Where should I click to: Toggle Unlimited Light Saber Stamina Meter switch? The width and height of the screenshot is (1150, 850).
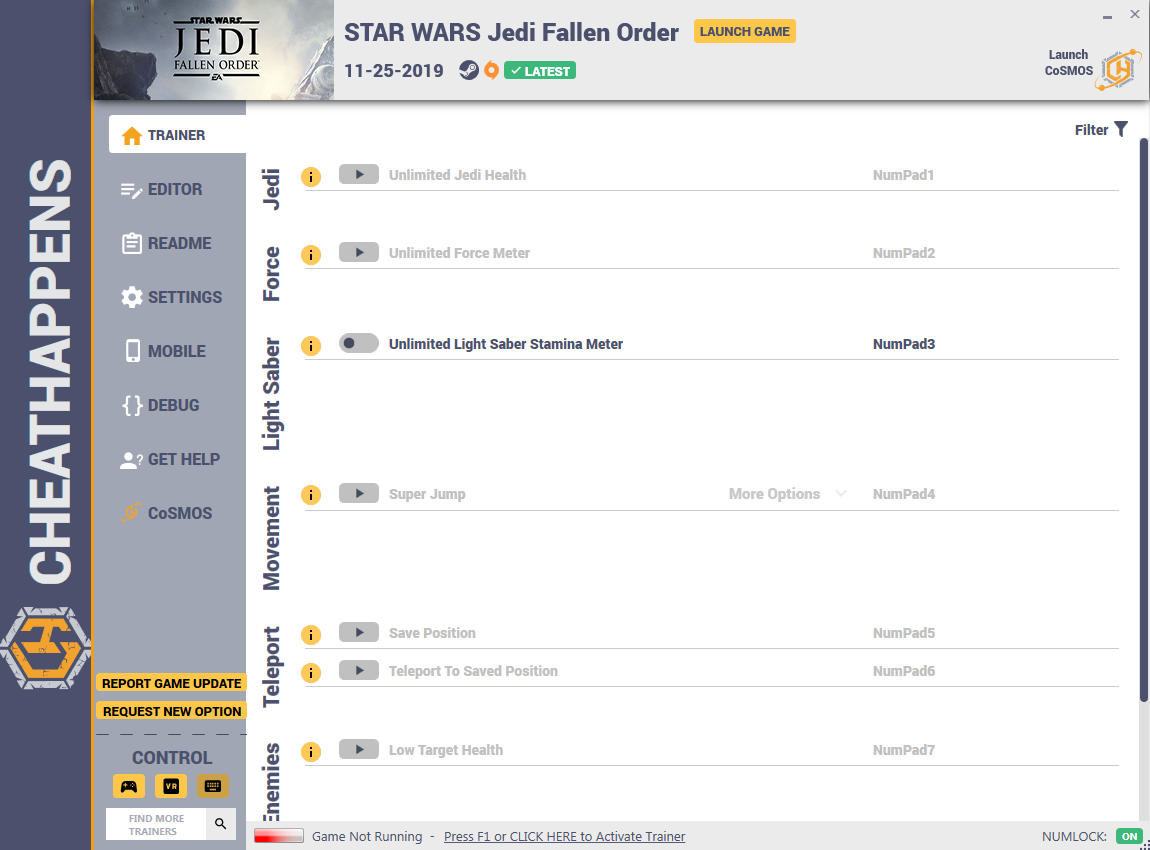point(359,343)
